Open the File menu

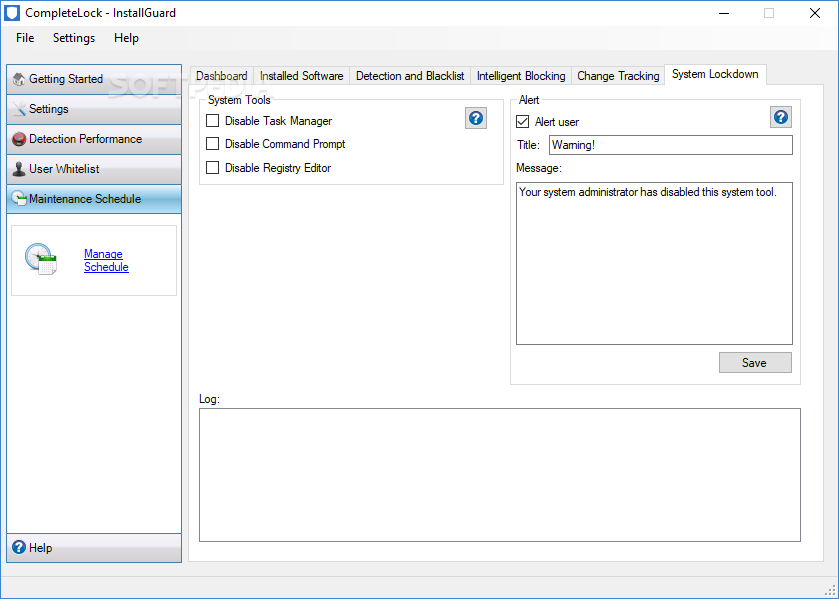coord(25,38)
